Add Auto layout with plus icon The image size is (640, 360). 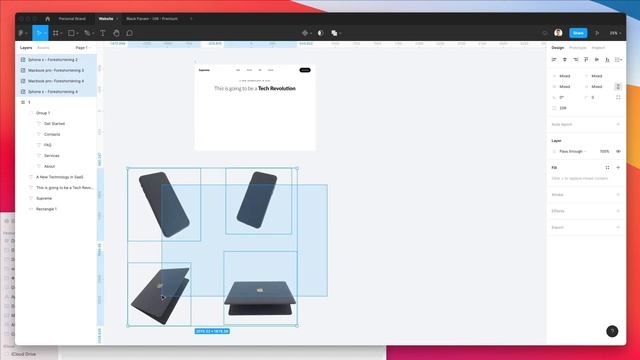(618, 124)
